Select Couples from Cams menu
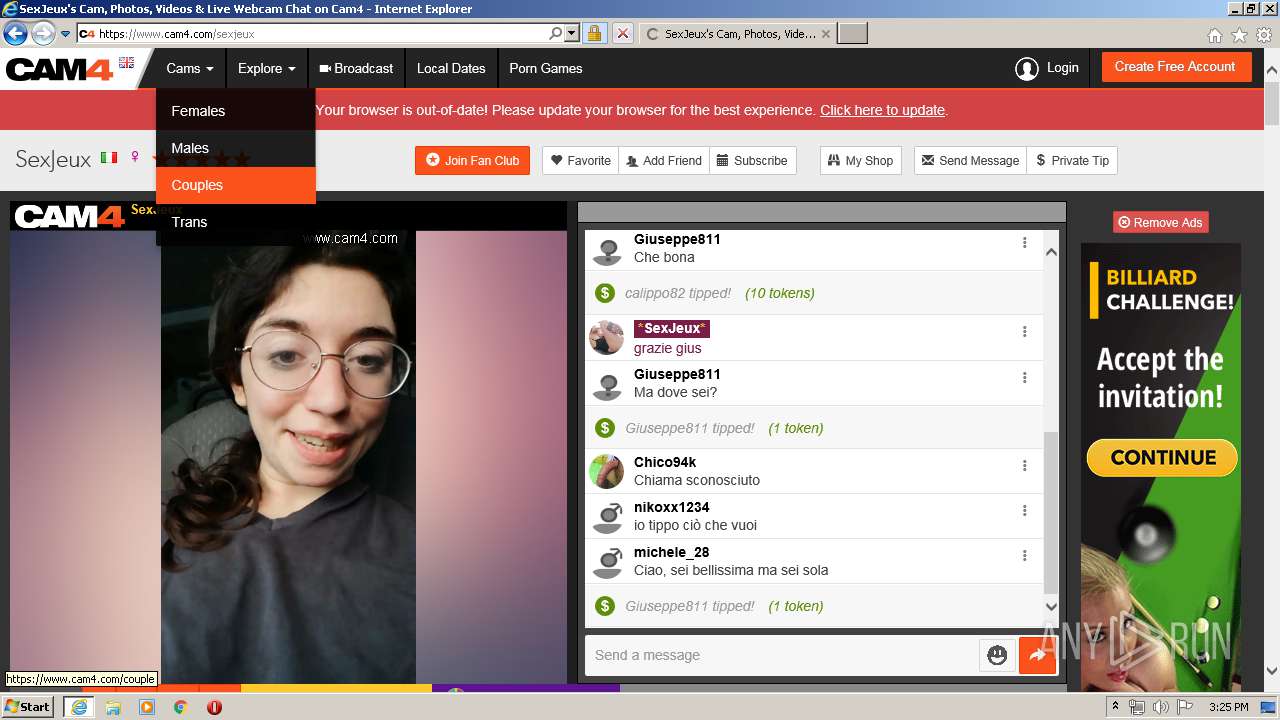1280x720 pixels. 236,185
